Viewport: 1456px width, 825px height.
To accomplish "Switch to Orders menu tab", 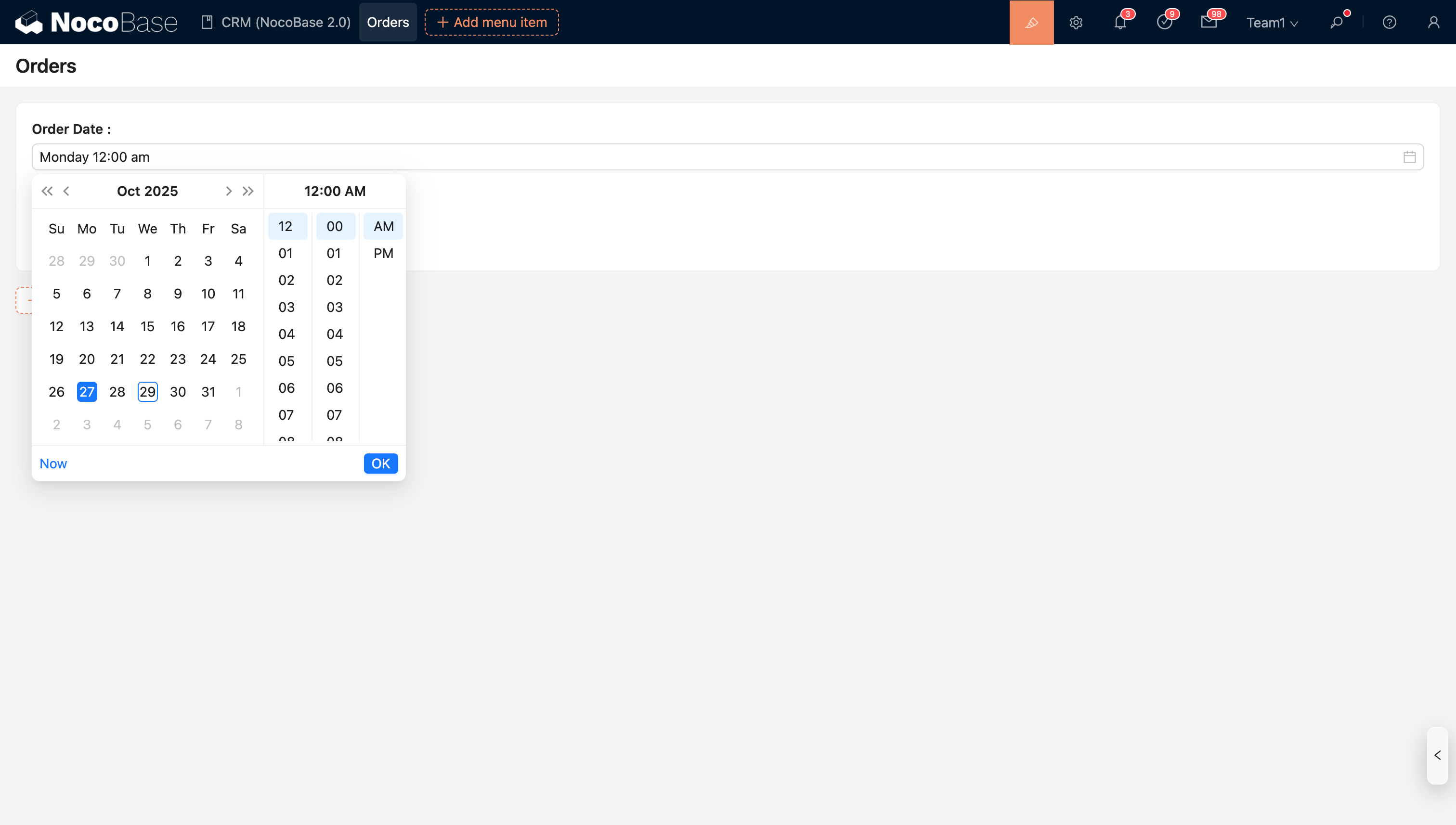I will [x=388, y=22].
